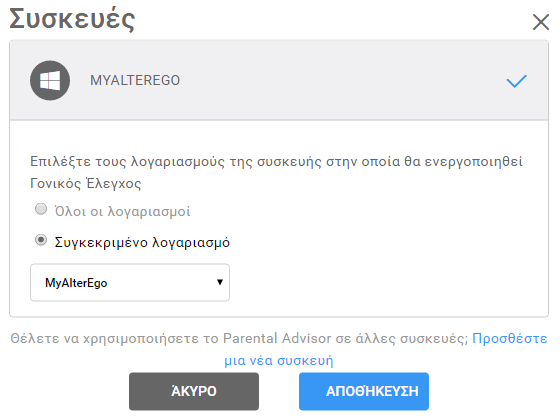Click the blue checkmark beside MYALTEREGO

(516, 81)
